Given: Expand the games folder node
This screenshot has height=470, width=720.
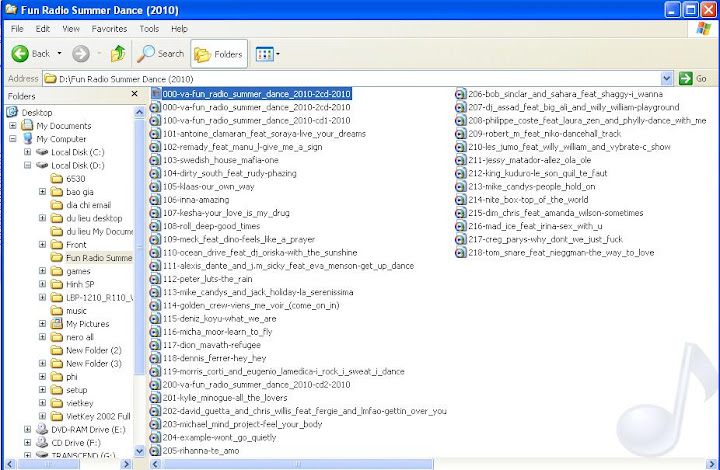Looking at the screenshot, I should (x=42, y=271).
